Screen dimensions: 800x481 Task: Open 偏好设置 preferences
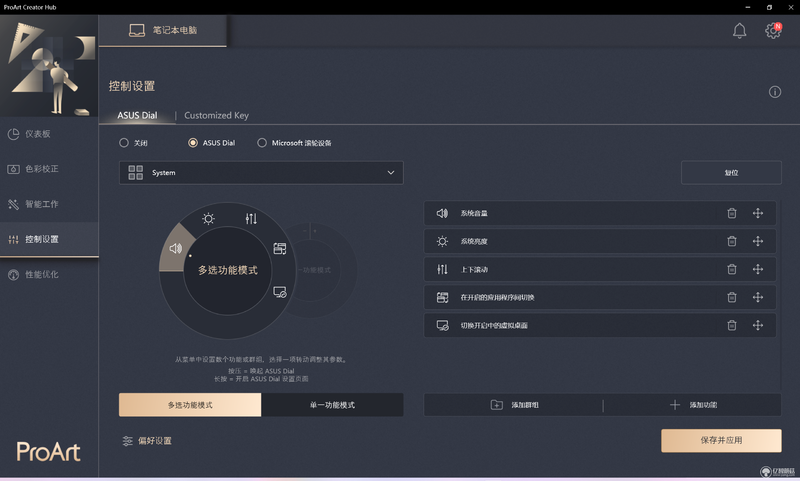[147, 441]
